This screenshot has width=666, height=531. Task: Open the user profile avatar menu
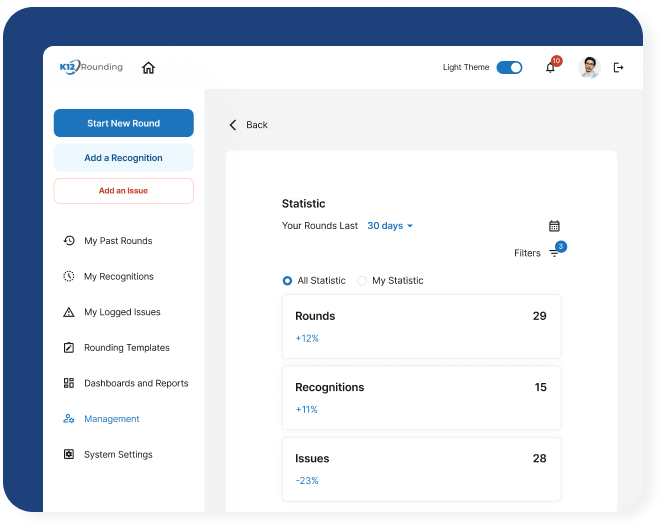click(589, 68)
